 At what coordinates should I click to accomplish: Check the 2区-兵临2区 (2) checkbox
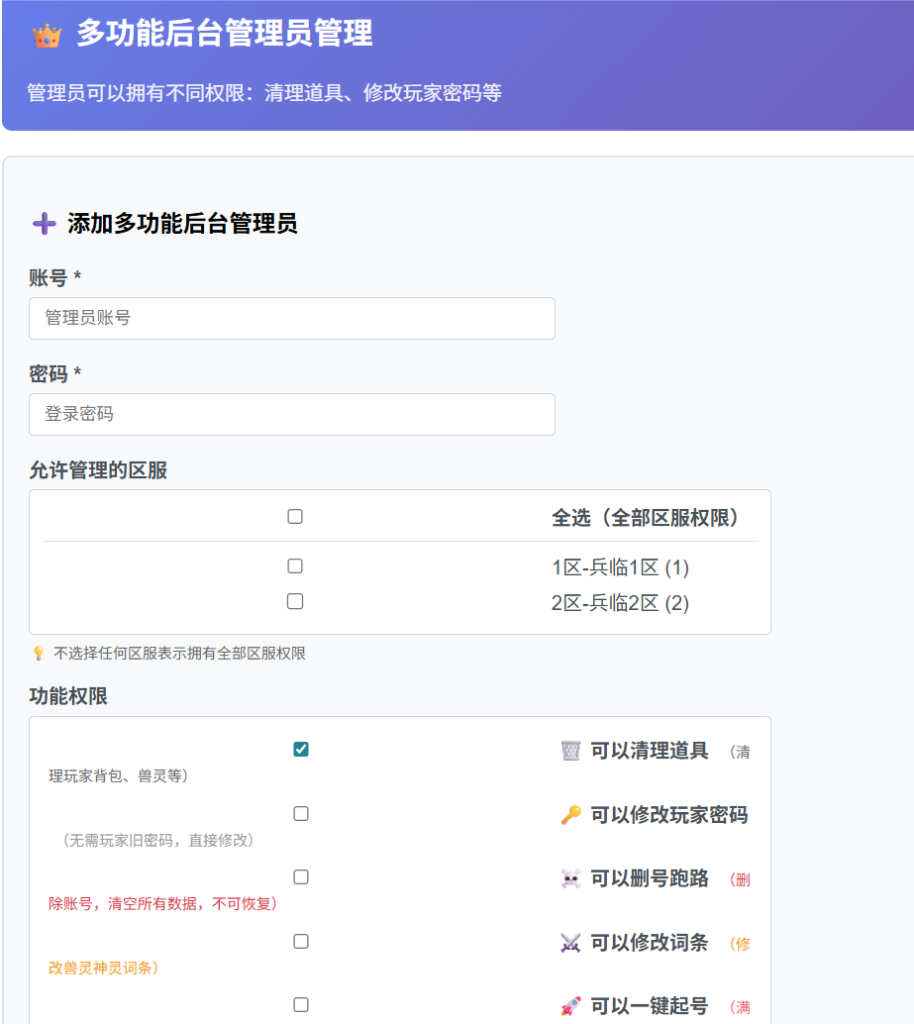coord(295,601)
